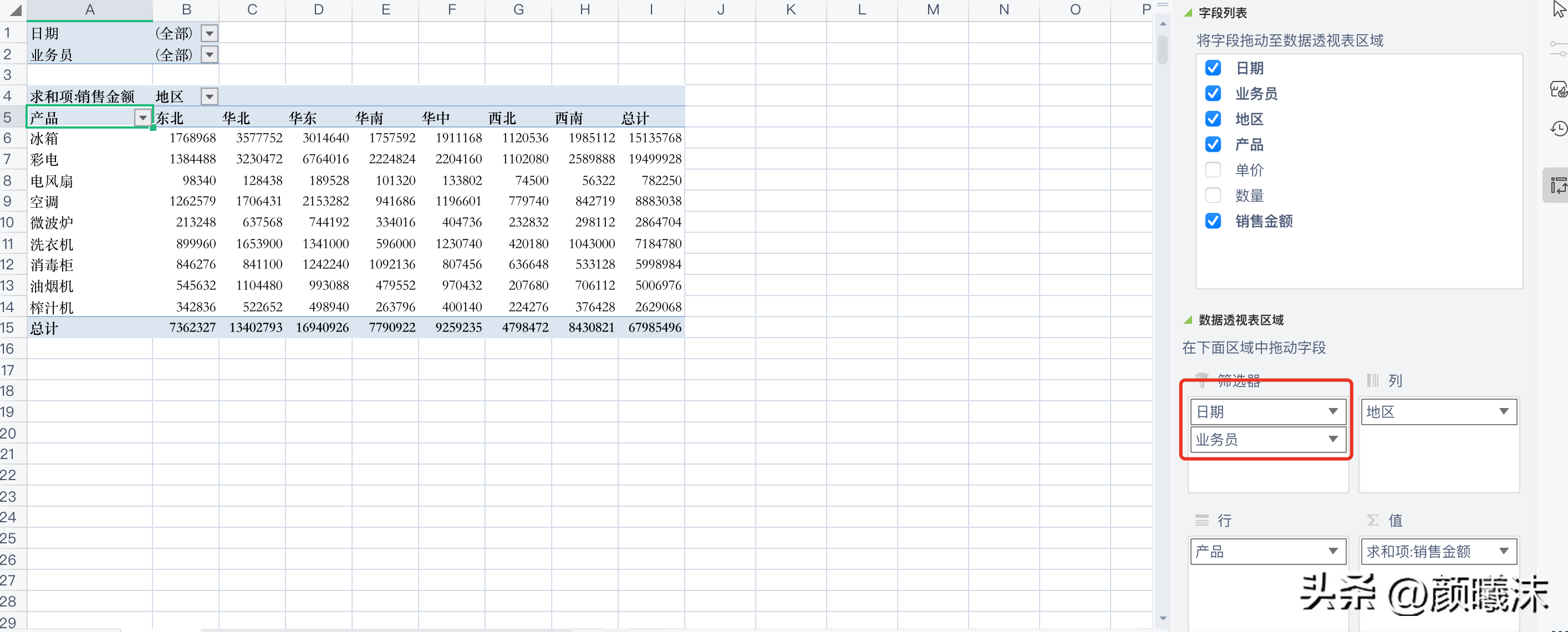Screen dimensions: 1568x632
Task: Select row 15 header
Action: click(x=13, y=328)
